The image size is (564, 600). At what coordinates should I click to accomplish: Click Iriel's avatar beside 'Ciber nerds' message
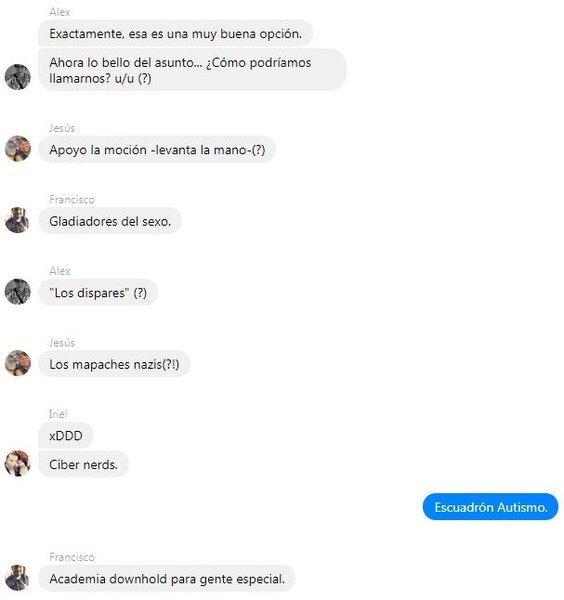(18, 463)
